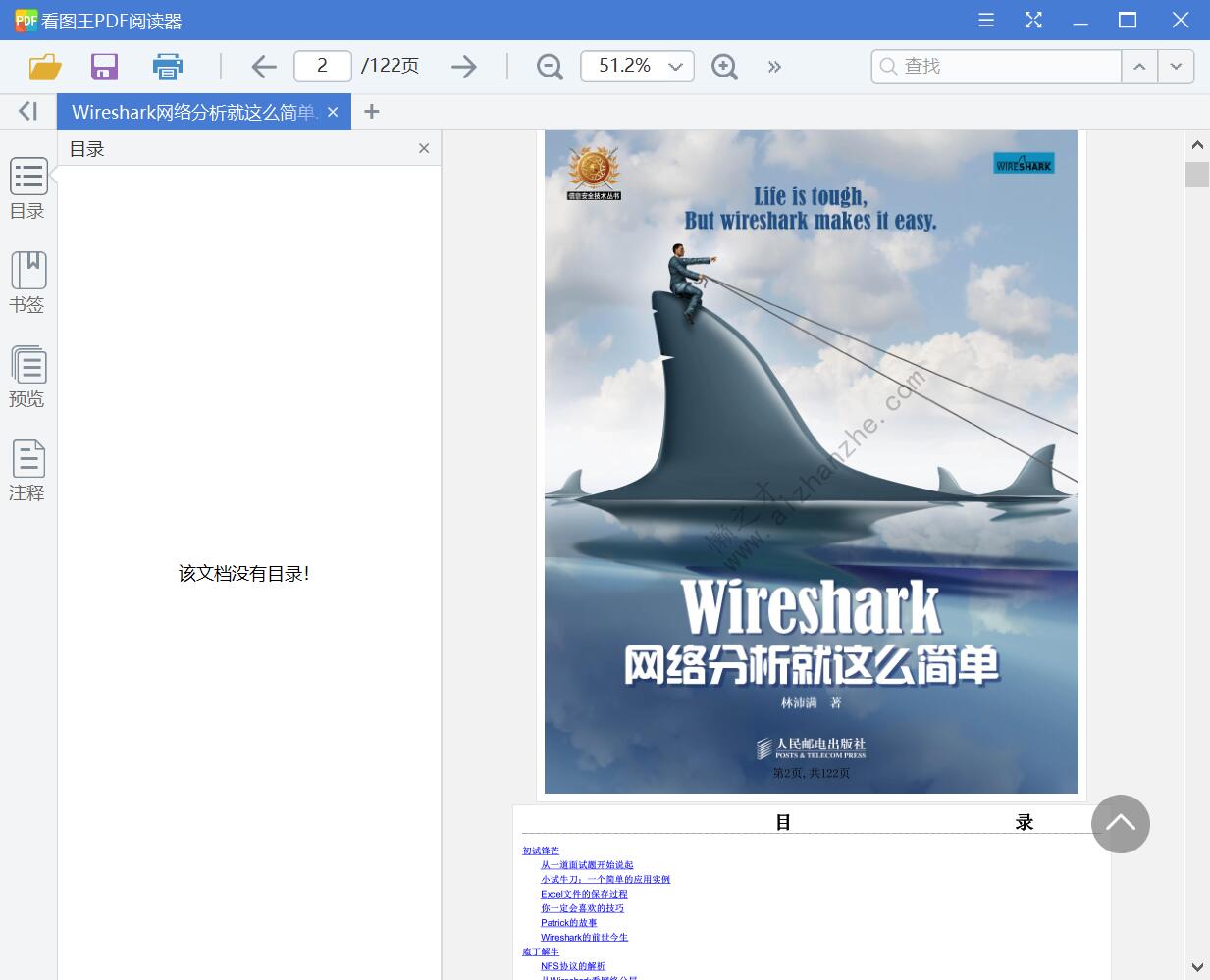Open the 初试锋芒 contents link
Image resolution: width=1210 pixels, height=980 pixels.
pyautogui.click(x=541, y=851)
